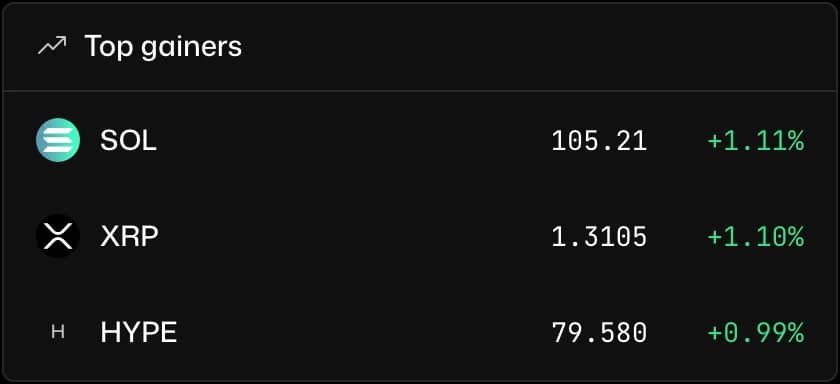Click the Solana coin logo icon

pos(58,140)
